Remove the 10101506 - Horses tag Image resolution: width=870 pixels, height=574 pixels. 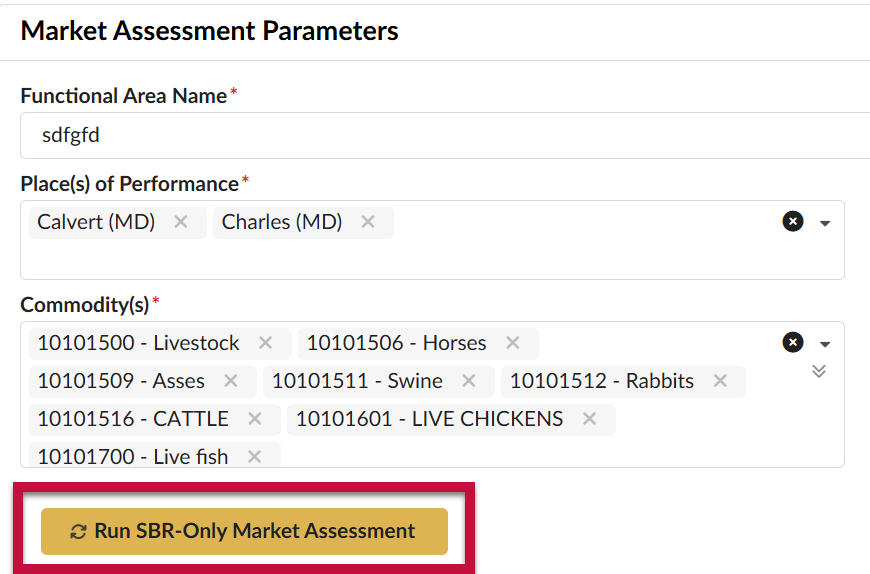(x=512, y=343)
